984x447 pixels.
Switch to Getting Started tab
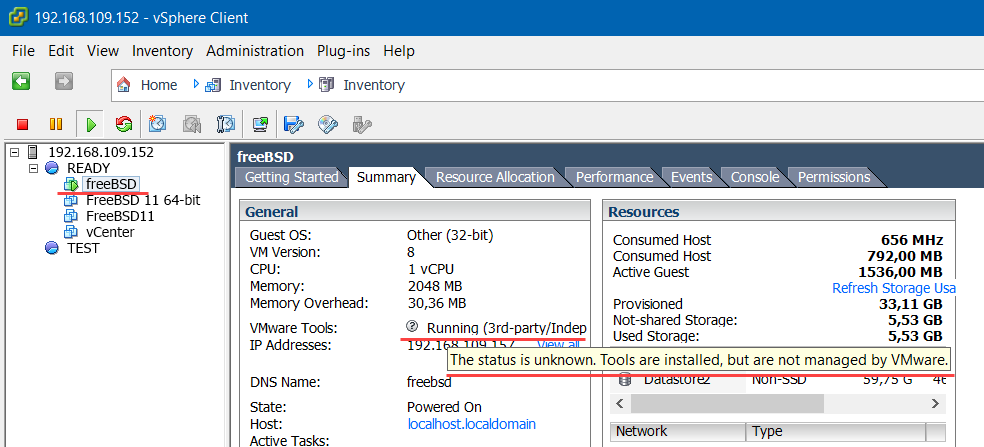tap(291, 178)
